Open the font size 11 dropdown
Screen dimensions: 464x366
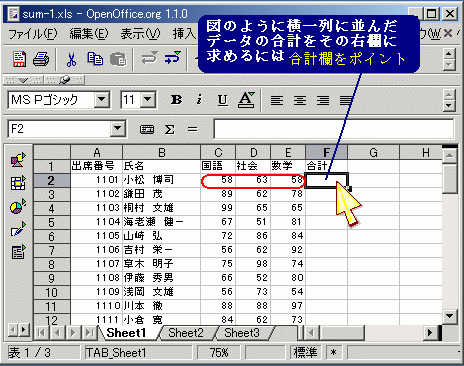pos(148,100)
